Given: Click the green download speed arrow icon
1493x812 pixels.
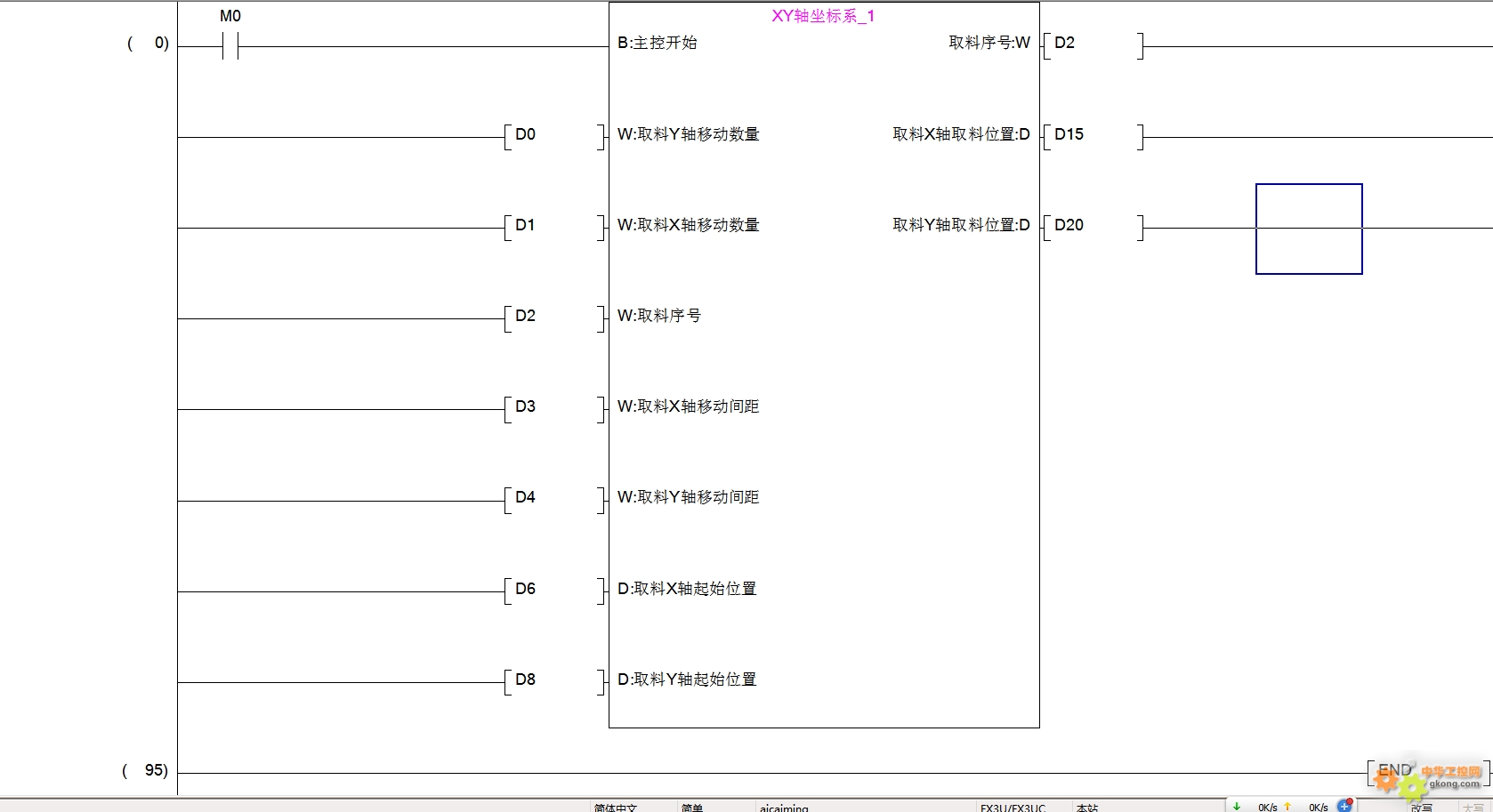Looking at the screenshot, I should 1237,807.
